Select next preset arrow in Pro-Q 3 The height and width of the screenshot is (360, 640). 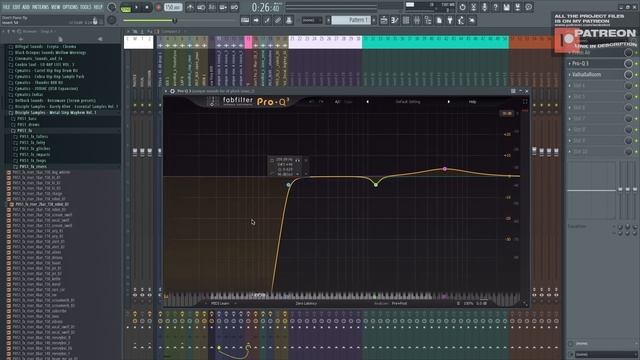pyautogui.click(x=449, y=102)
